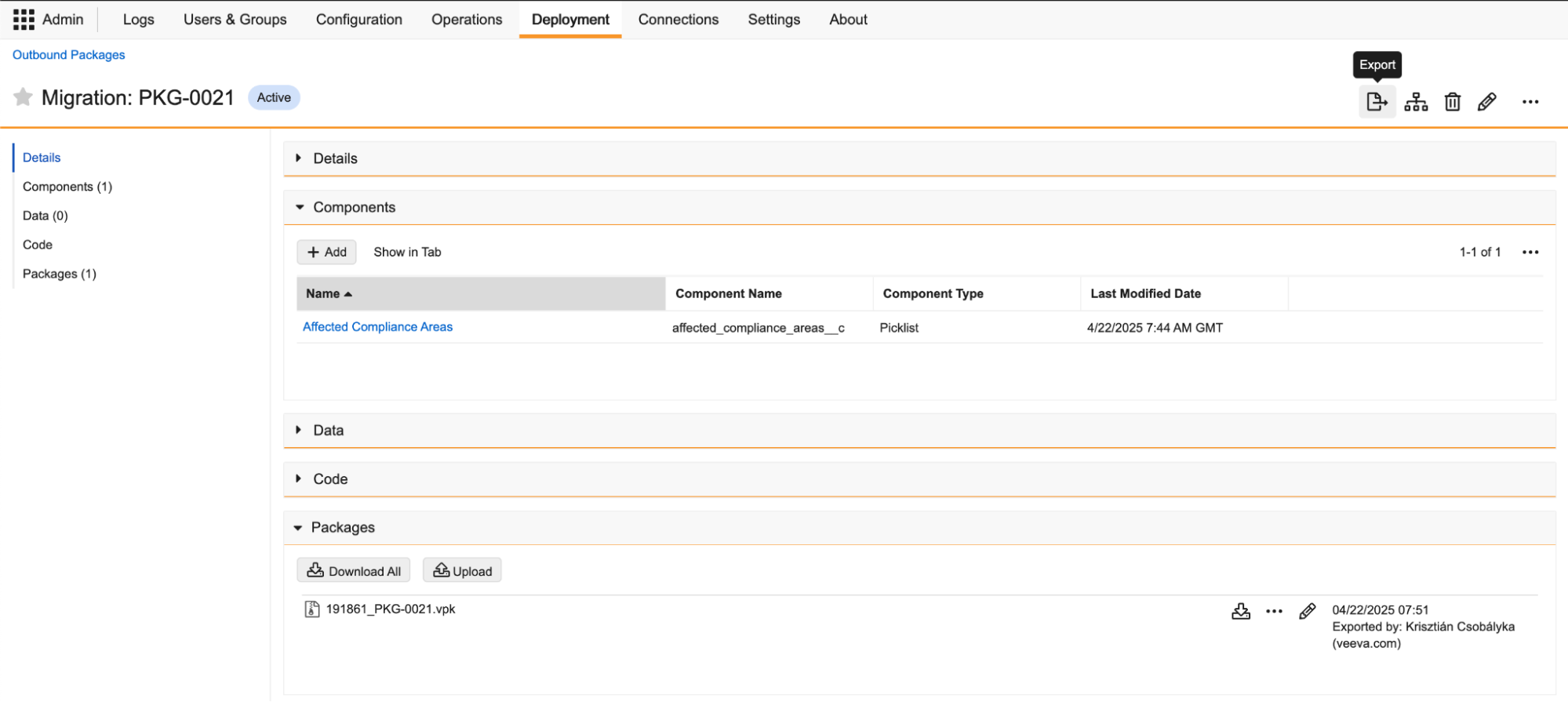This screenshot has height=702, width=1568.
Task: Toggle the favorite star beside Migration title
Action: pos(23,97)
